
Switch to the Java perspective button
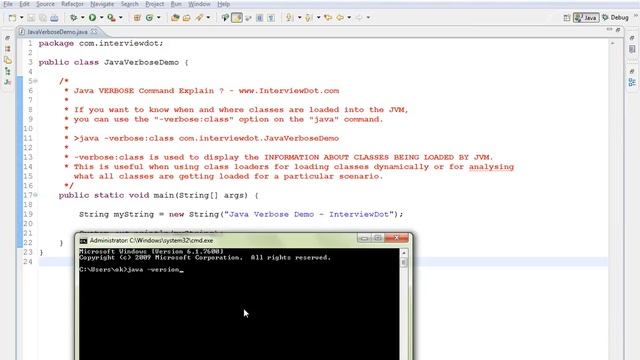click(586, 18)
